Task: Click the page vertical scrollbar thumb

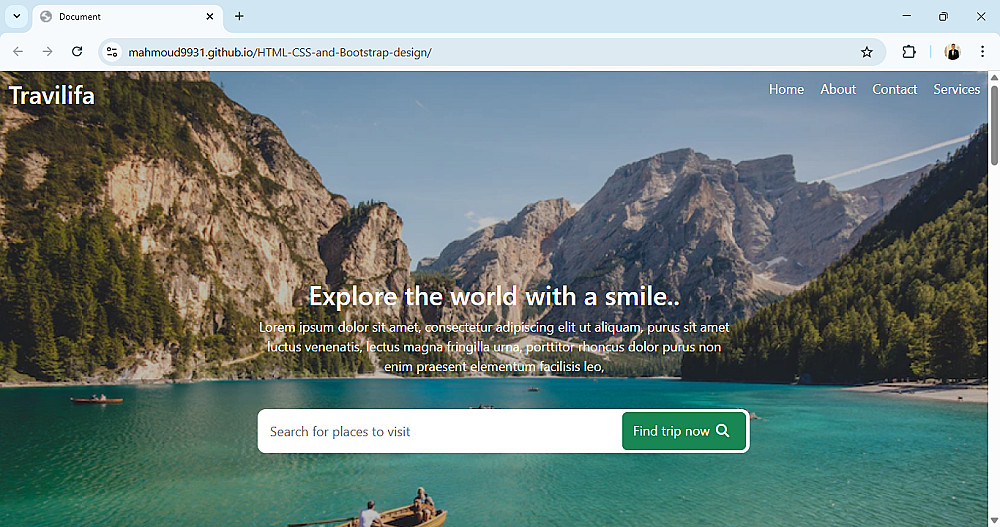Action: 994,124
